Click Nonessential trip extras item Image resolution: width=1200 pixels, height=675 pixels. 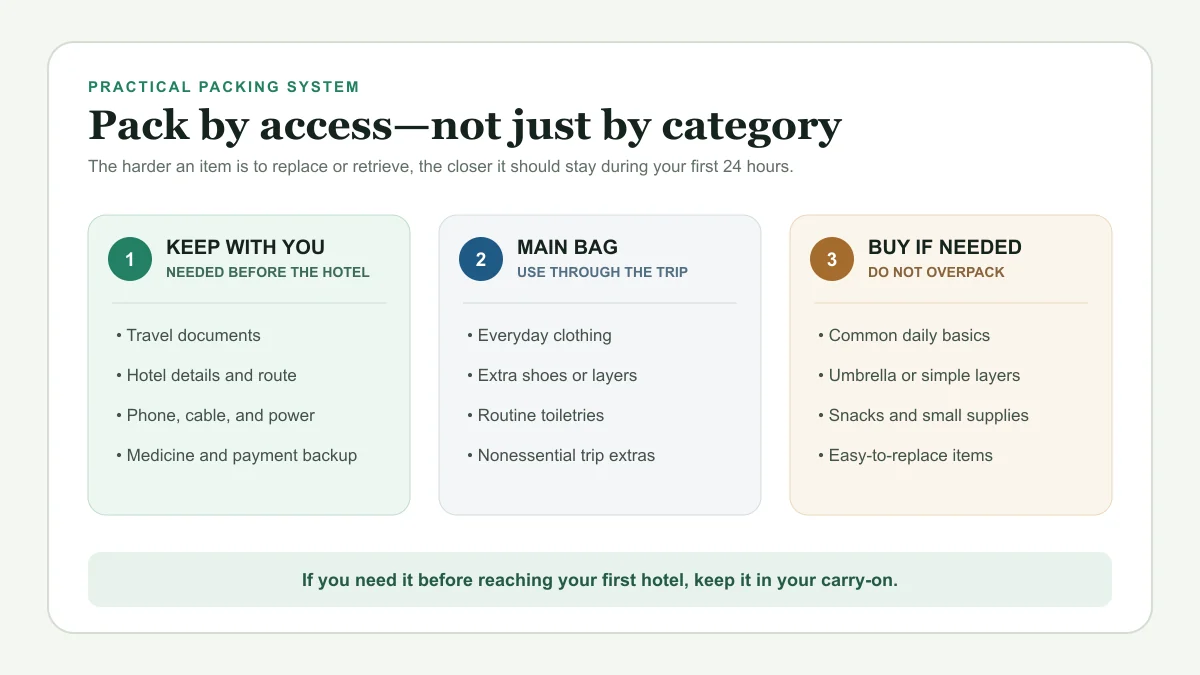tap(561, 455)
